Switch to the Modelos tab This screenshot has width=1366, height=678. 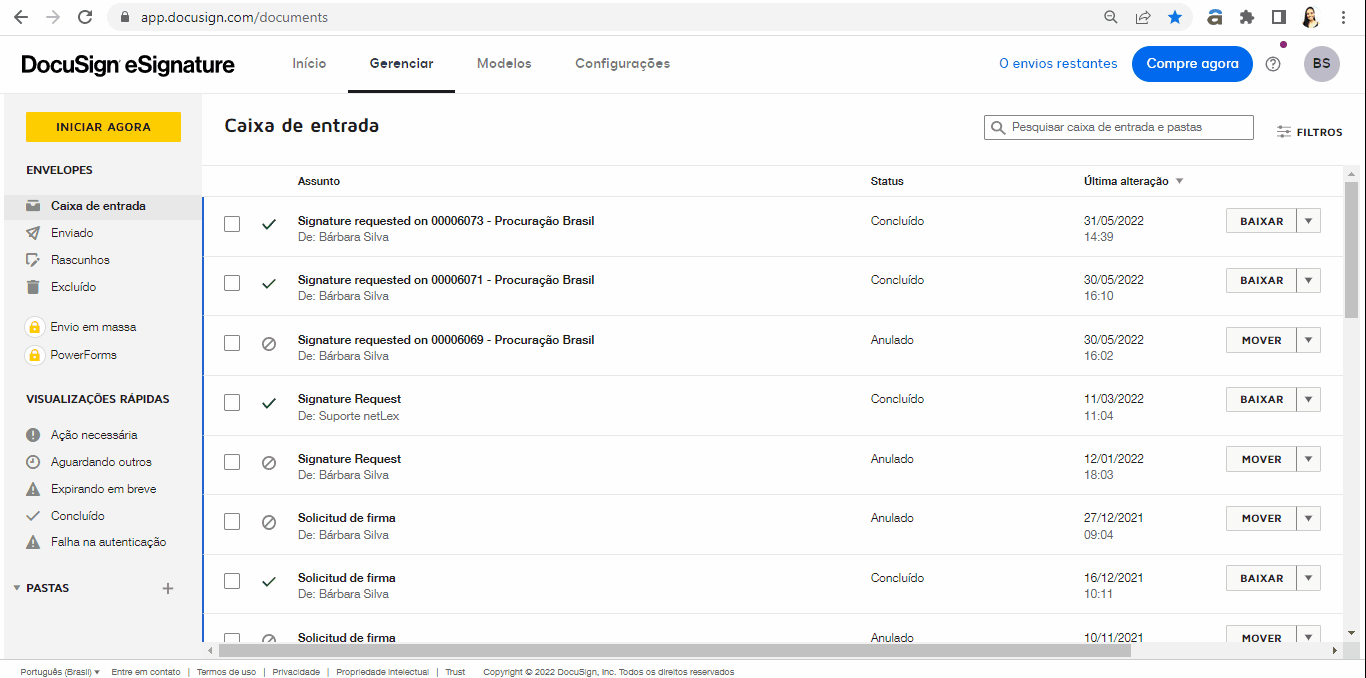pos(504,64)
